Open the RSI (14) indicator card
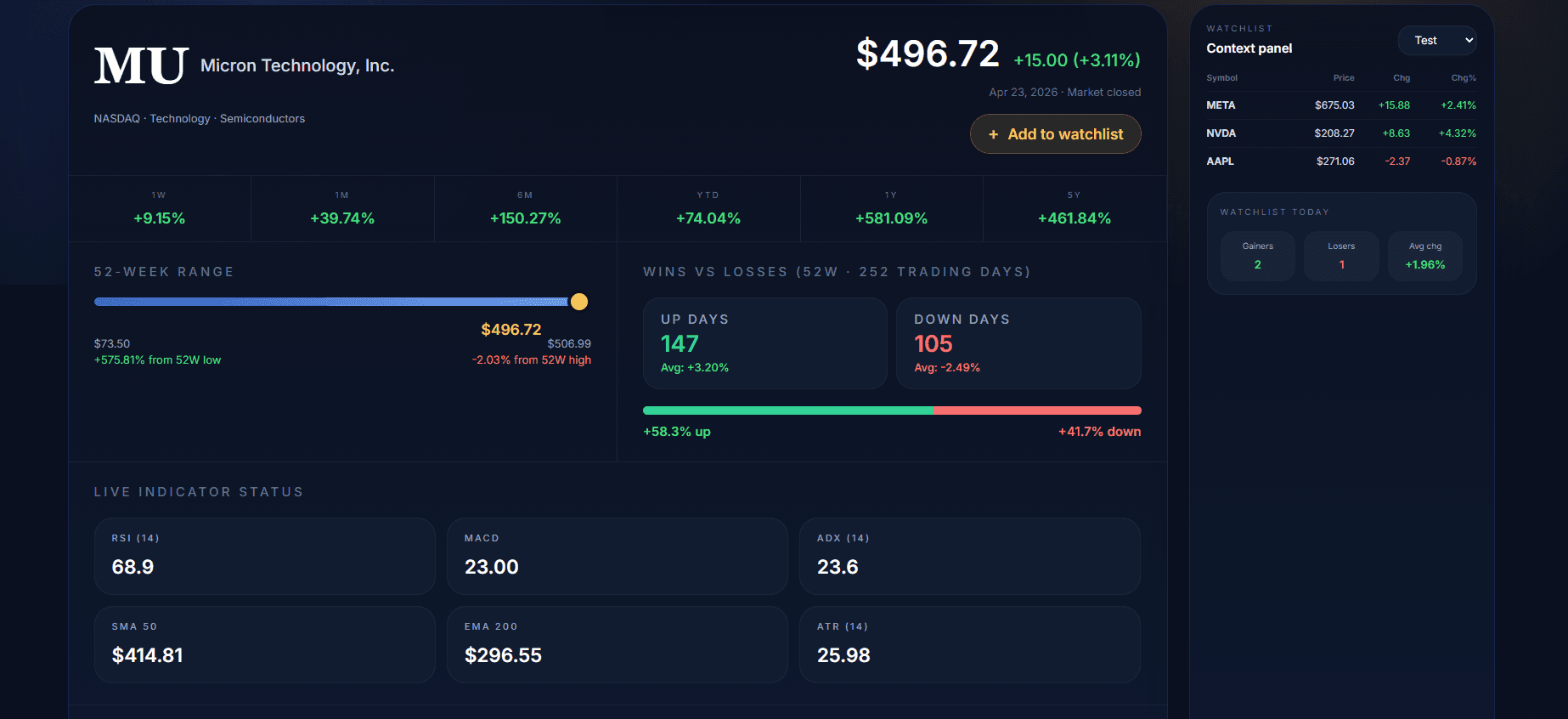This screenshot has height=719, width=1568. (x=264, y=556)
